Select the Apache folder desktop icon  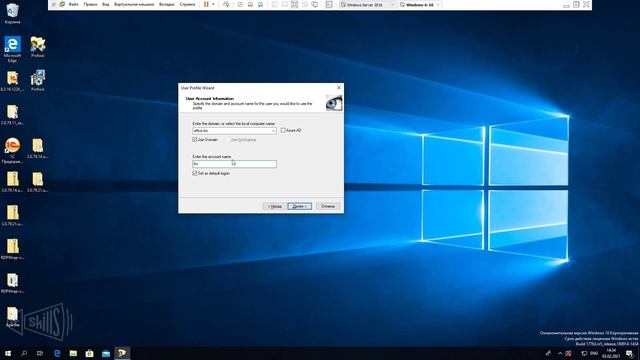point(12,317)
